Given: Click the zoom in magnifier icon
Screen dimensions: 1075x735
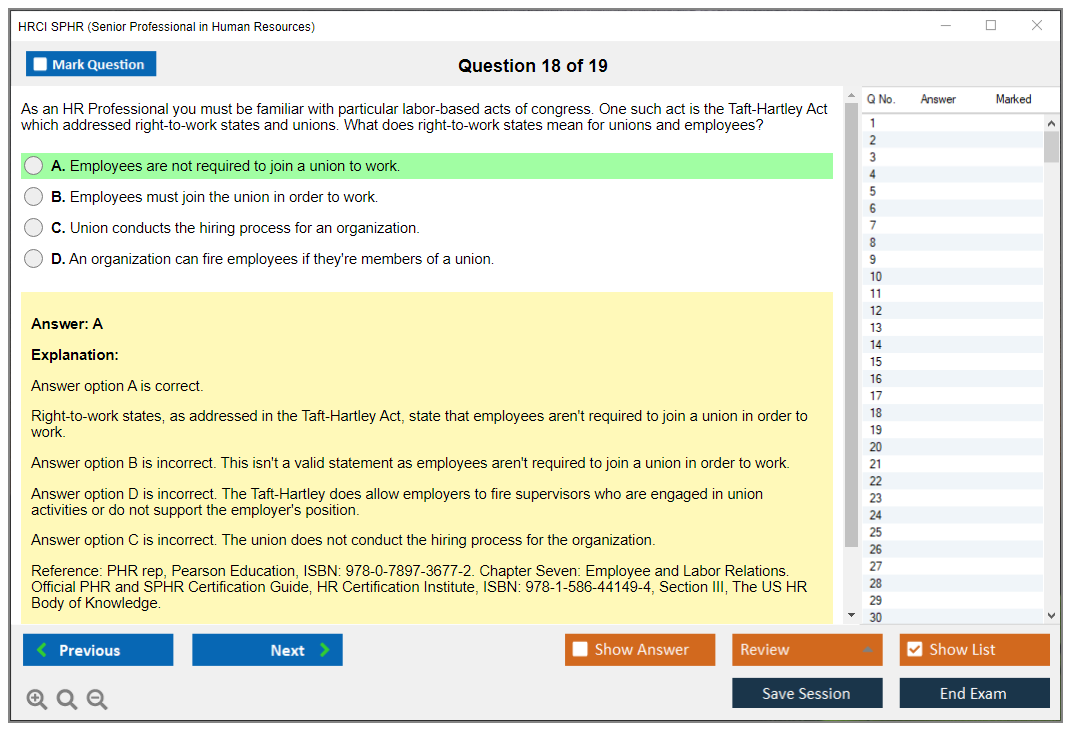Looking at the screenshot, I should 37,700.
